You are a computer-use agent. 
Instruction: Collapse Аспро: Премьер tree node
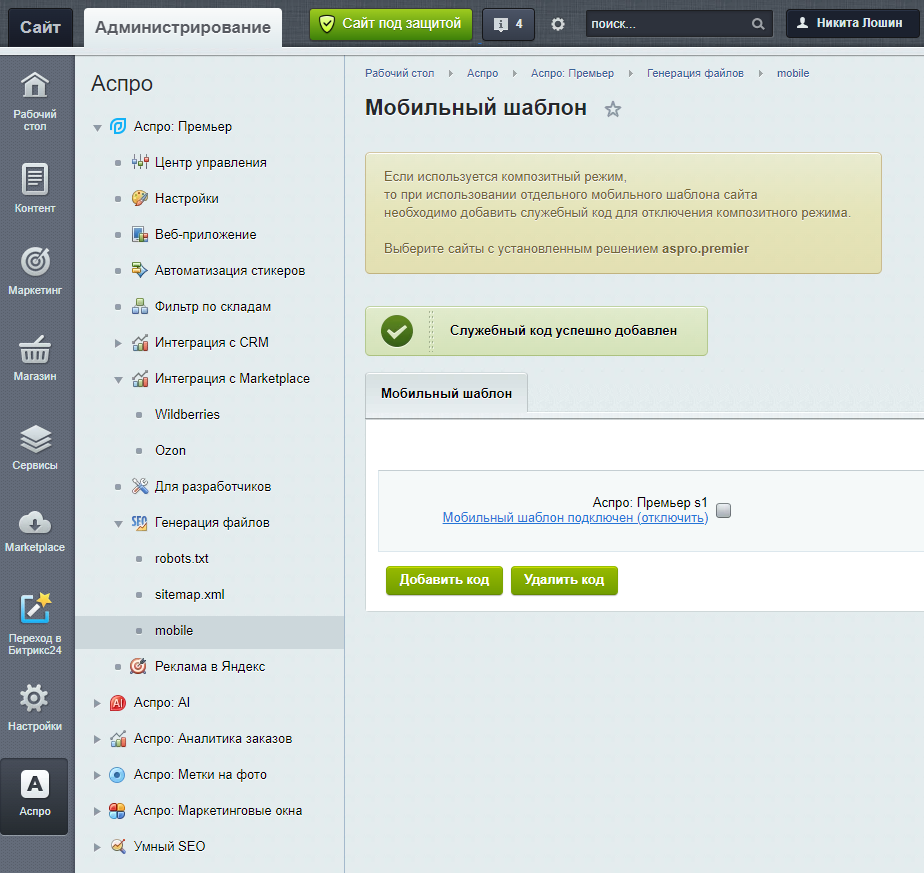[97, 127]
